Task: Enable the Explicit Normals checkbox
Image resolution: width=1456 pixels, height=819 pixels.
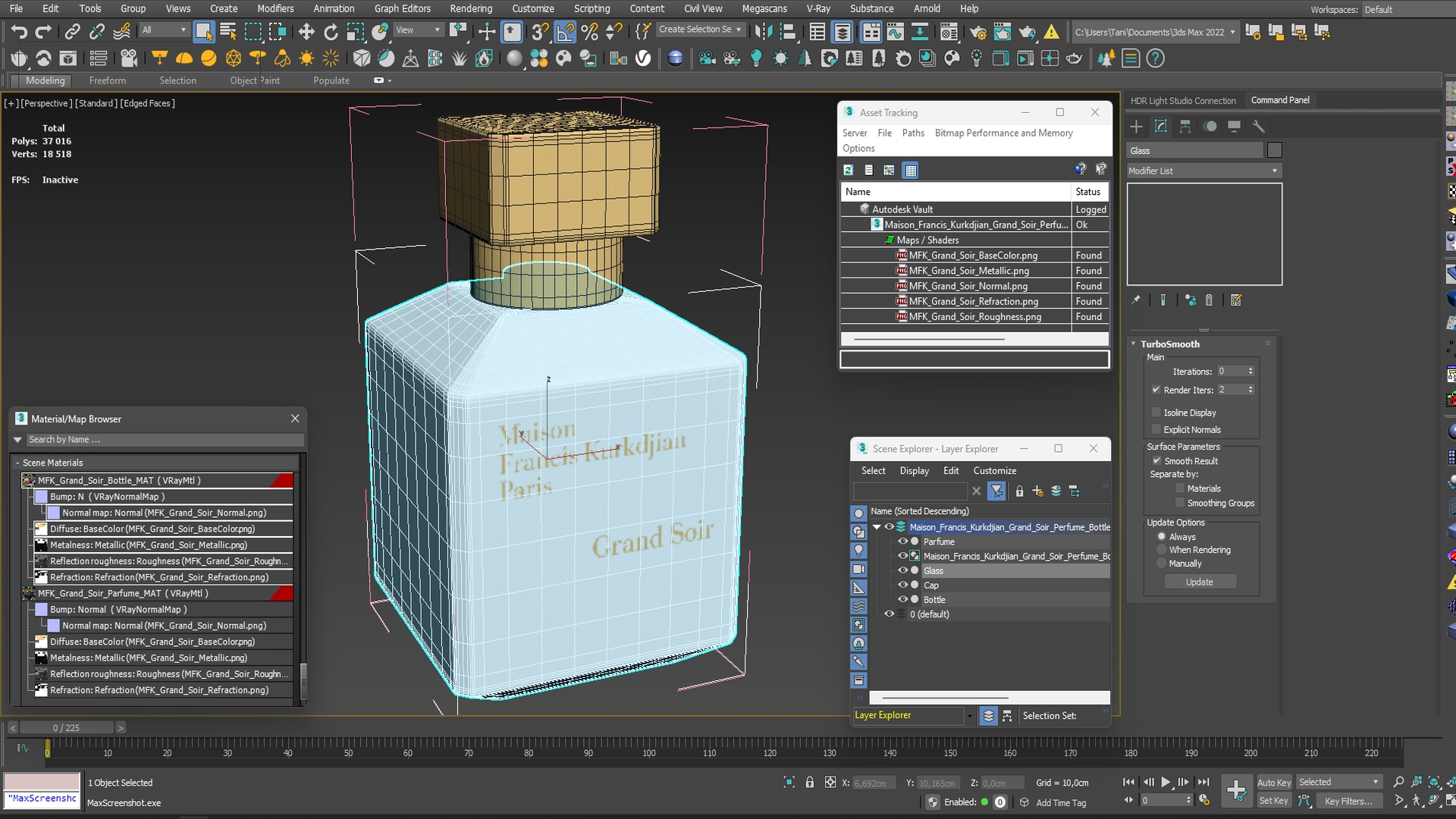Action: point(1156,429)
